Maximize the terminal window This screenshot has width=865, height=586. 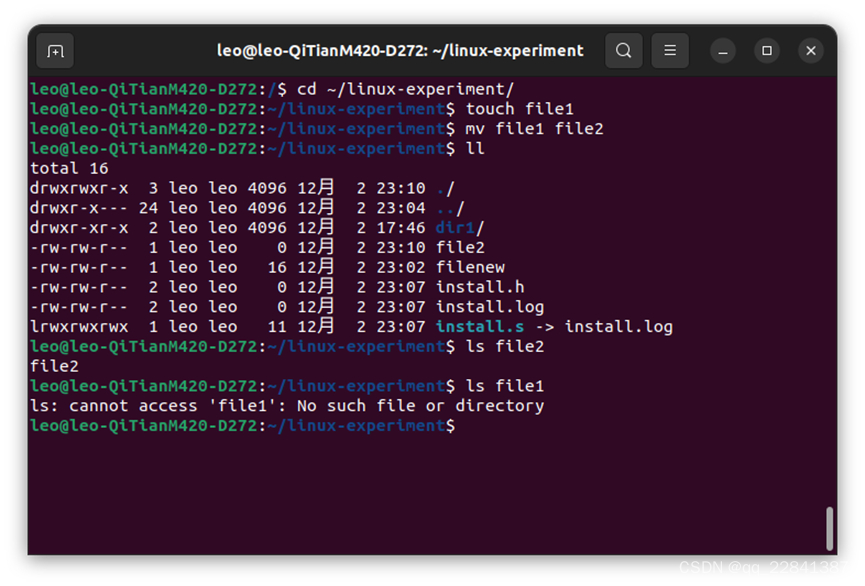pyautogui.click(x=766, y=50)
